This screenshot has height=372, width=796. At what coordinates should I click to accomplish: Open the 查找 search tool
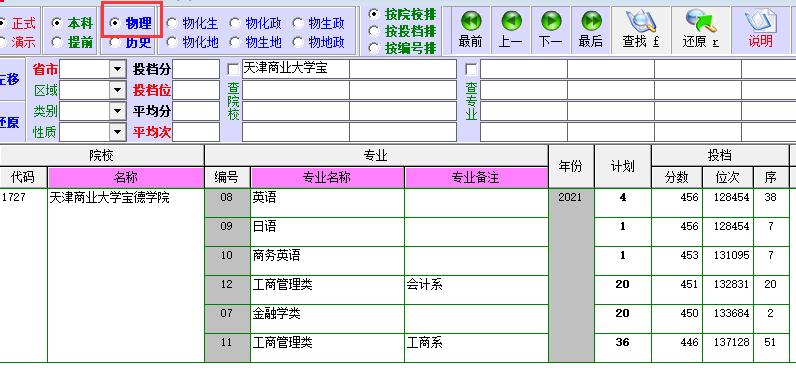641,30
